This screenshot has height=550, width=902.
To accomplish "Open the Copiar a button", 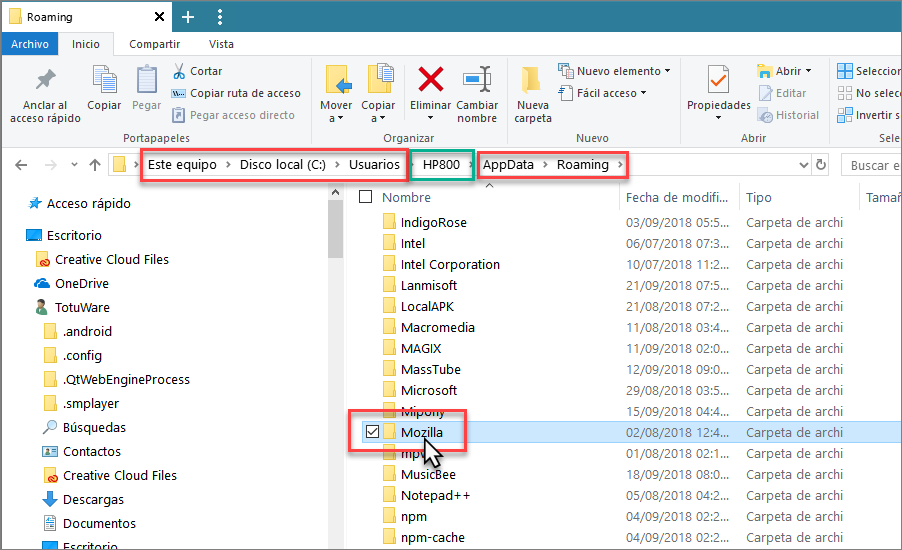I will coord(378,94).
